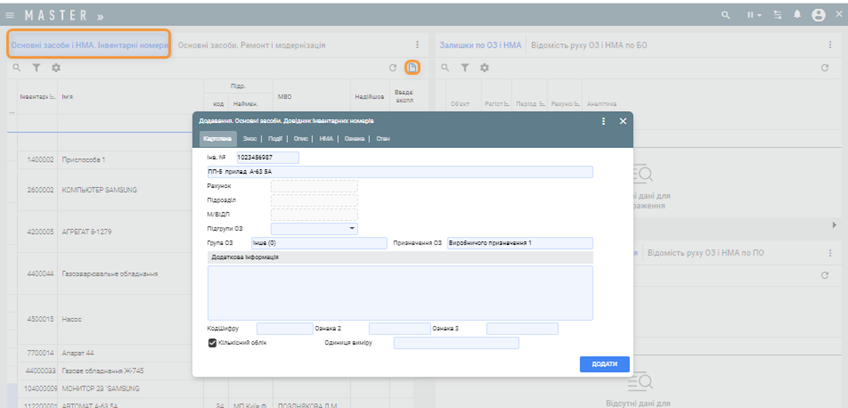
Task: Click the search icon in left panel
Action: pyautogui.click(x=16, y=67)
